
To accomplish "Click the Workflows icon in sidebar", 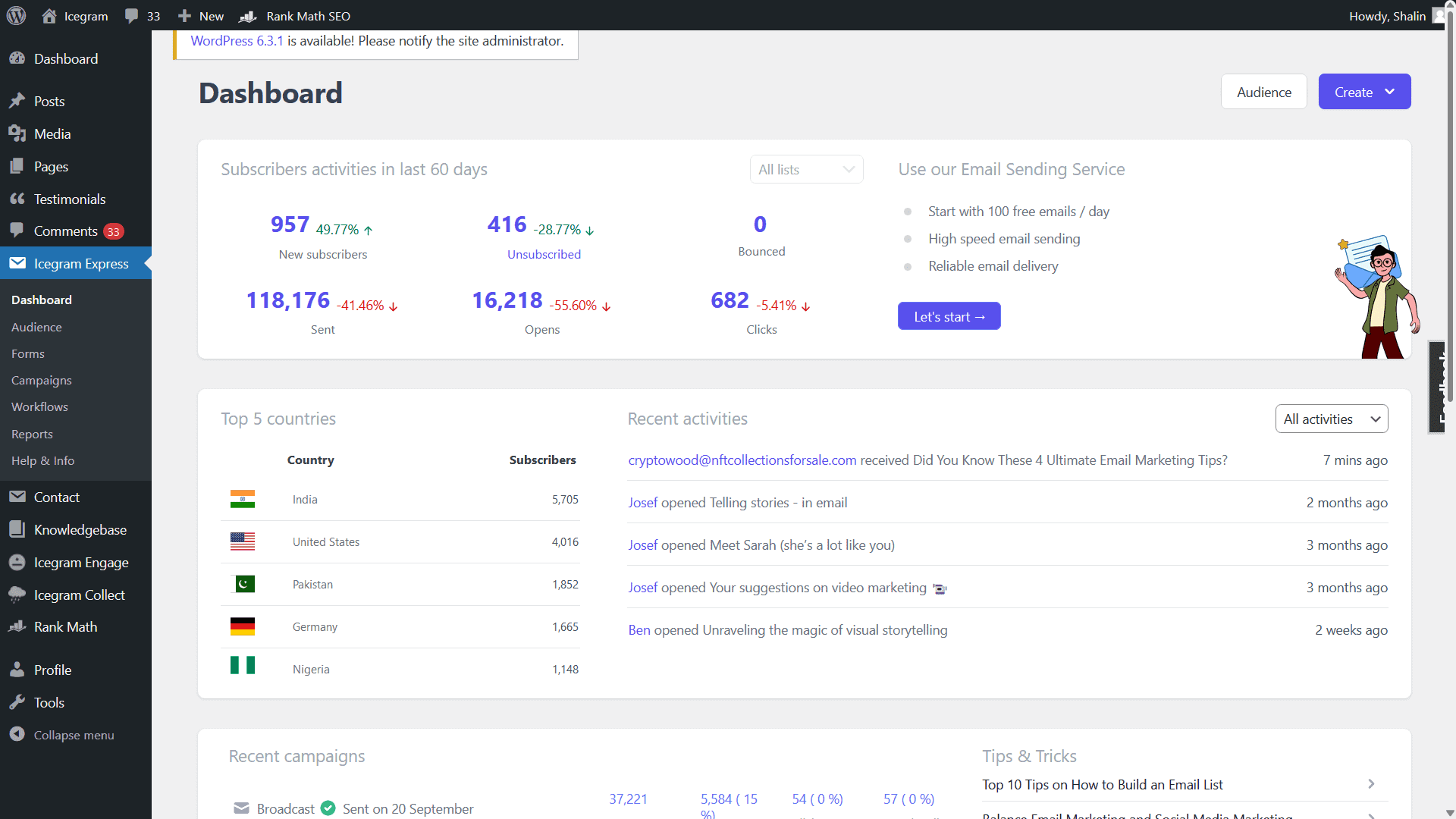I will pyautogui.click(x=39, y=407).
